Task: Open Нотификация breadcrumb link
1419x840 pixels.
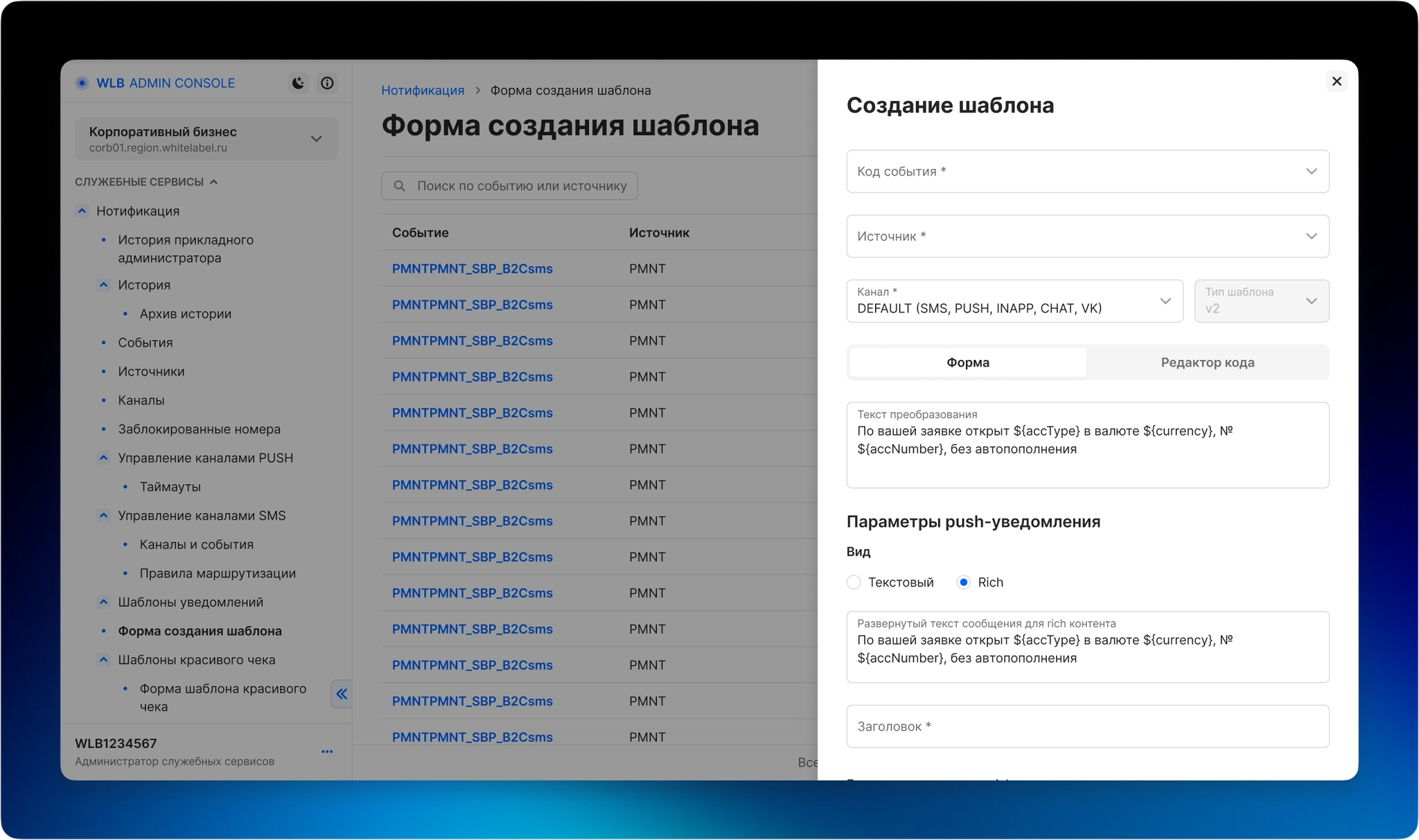Action: tap(423, 90)
